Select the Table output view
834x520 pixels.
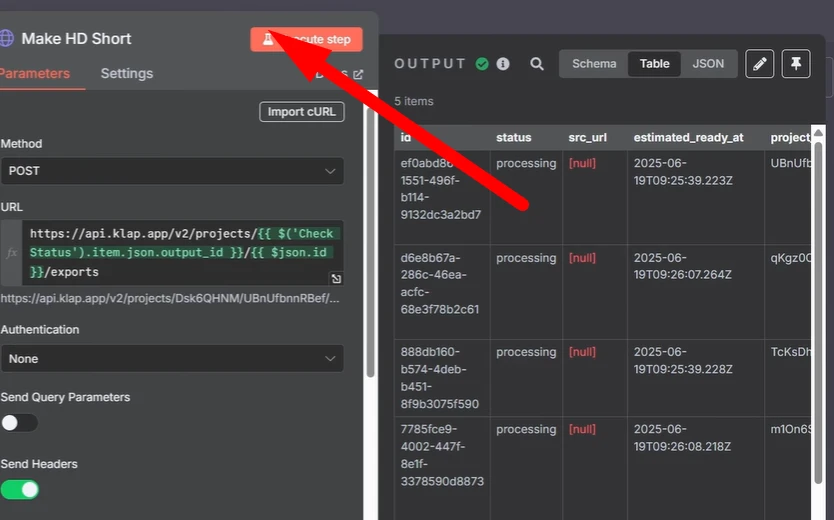tap(654, 64)
